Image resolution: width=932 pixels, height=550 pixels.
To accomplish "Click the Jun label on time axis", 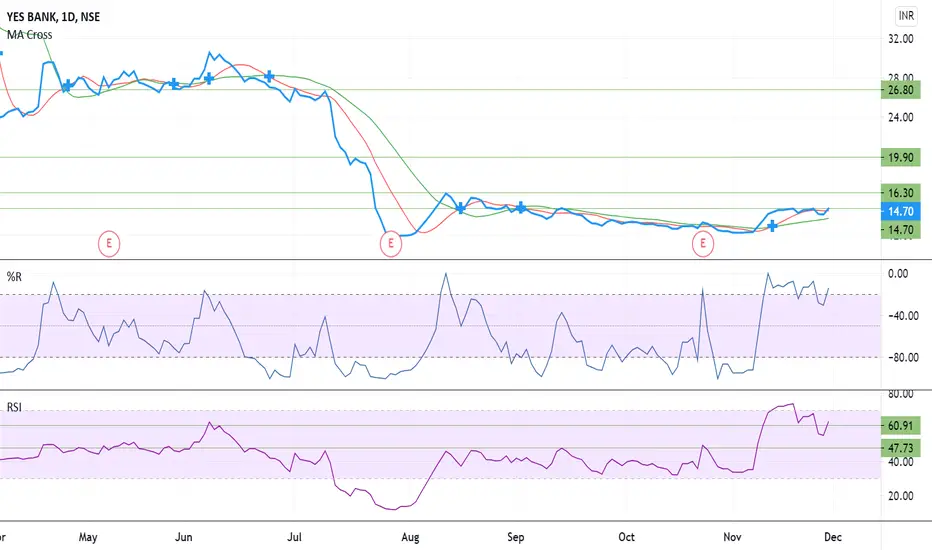I will pos(184,537).
